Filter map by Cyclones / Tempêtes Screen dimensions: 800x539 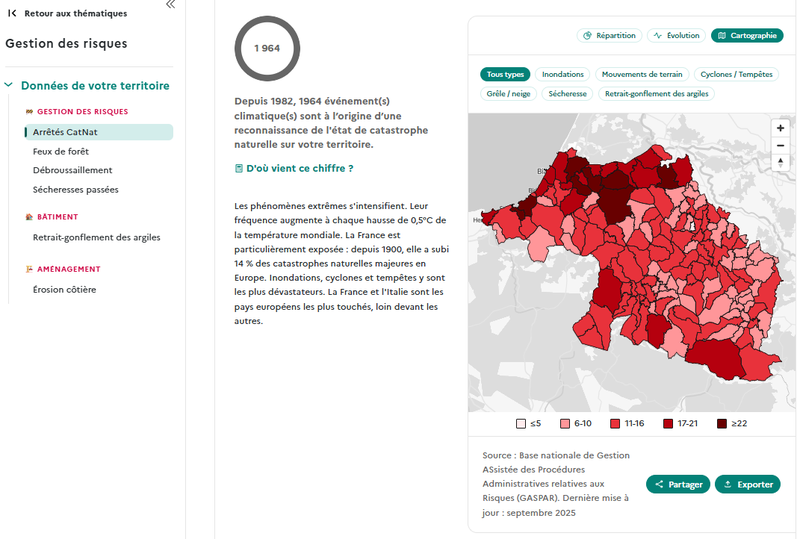736,74
